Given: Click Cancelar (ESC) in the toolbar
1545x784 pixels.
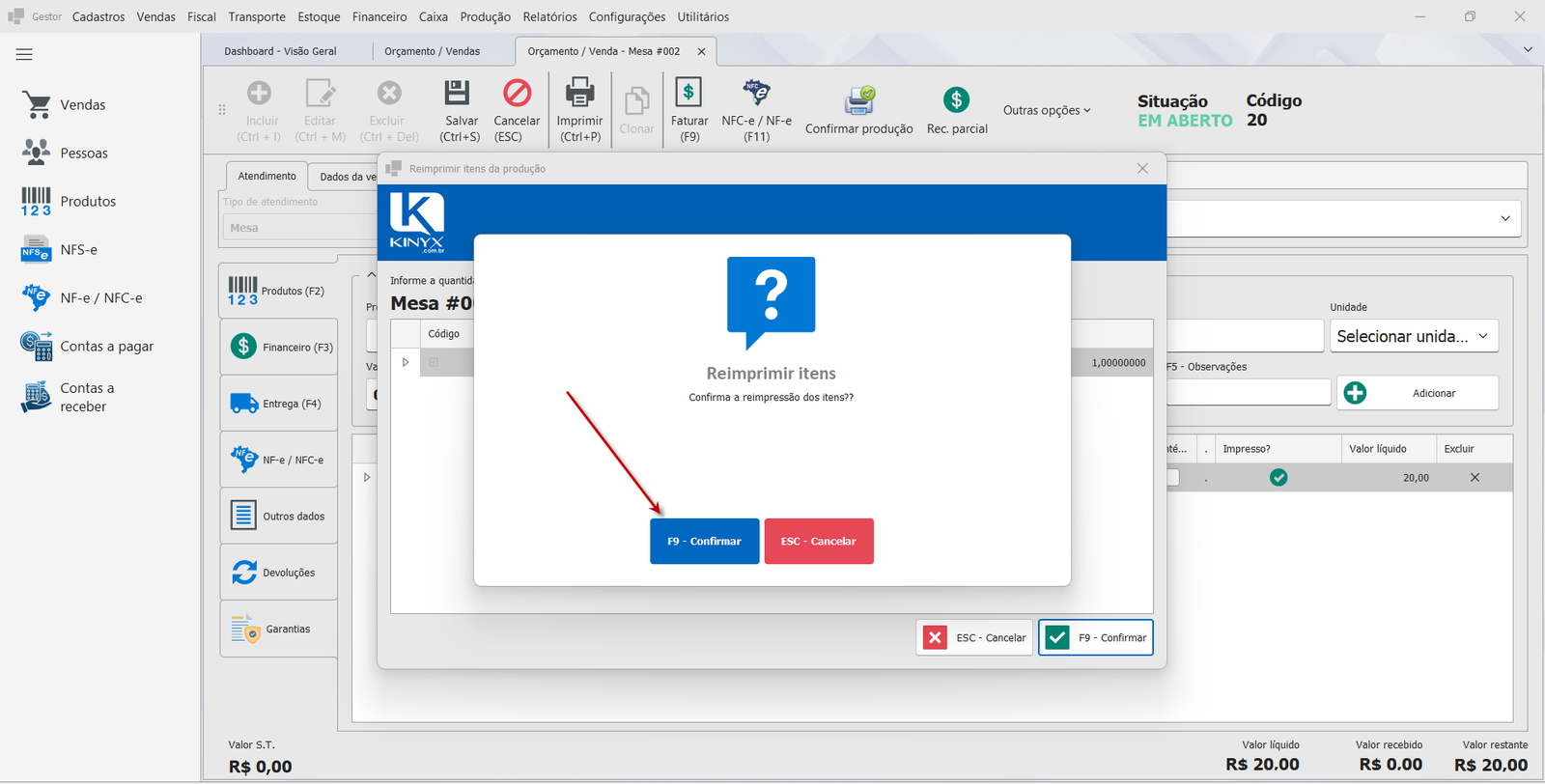Looking at the screenshot, I should (517, 111).
